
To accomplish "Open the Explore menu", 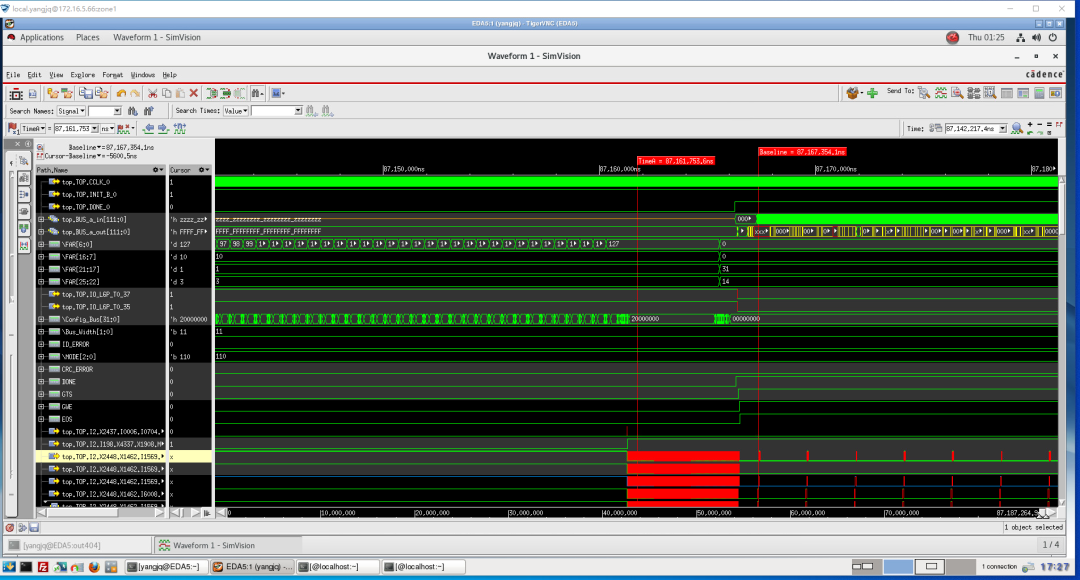I will (x=83, y=75).
